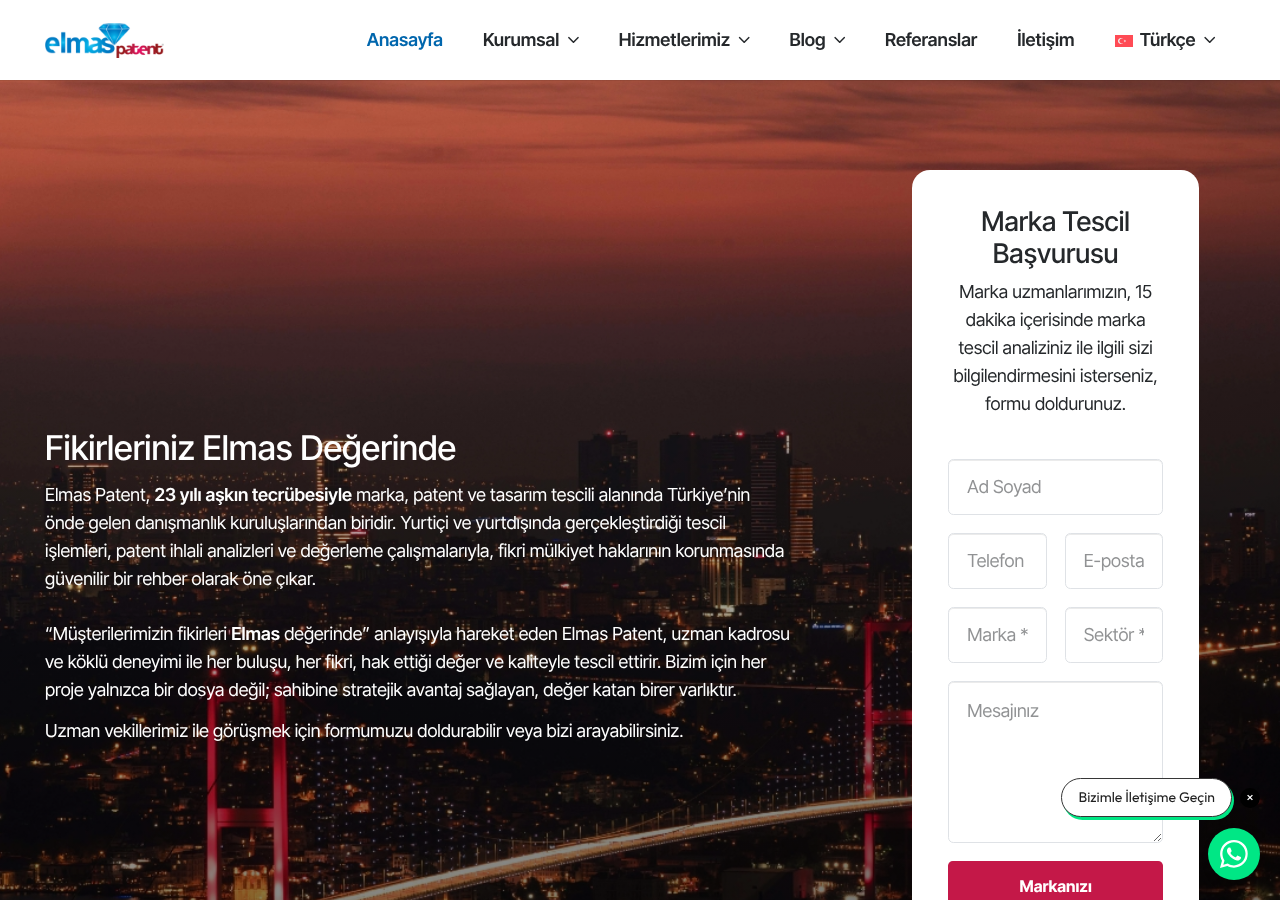Viewport: 1280px width, 900px height.
Task: Open the Türkçe language dropdown chevron
Action: click(x=1209, y=40)
